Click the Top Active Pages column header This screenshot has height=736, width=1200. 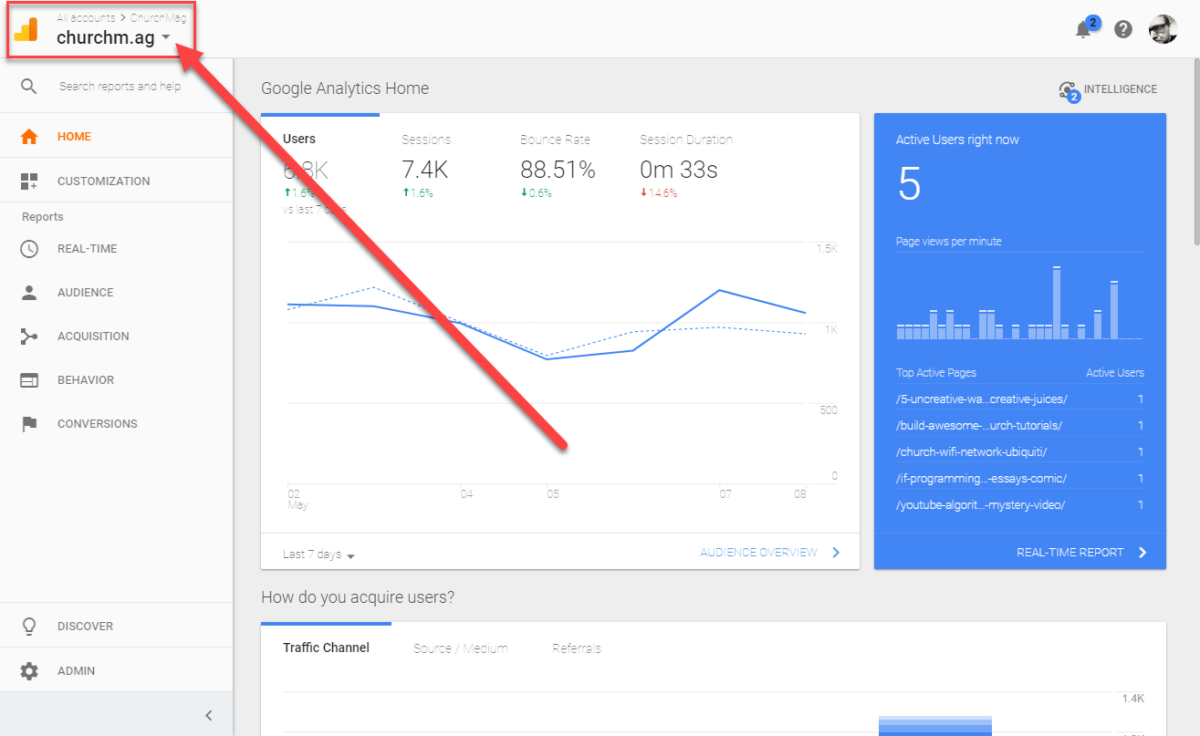point(936,373)
